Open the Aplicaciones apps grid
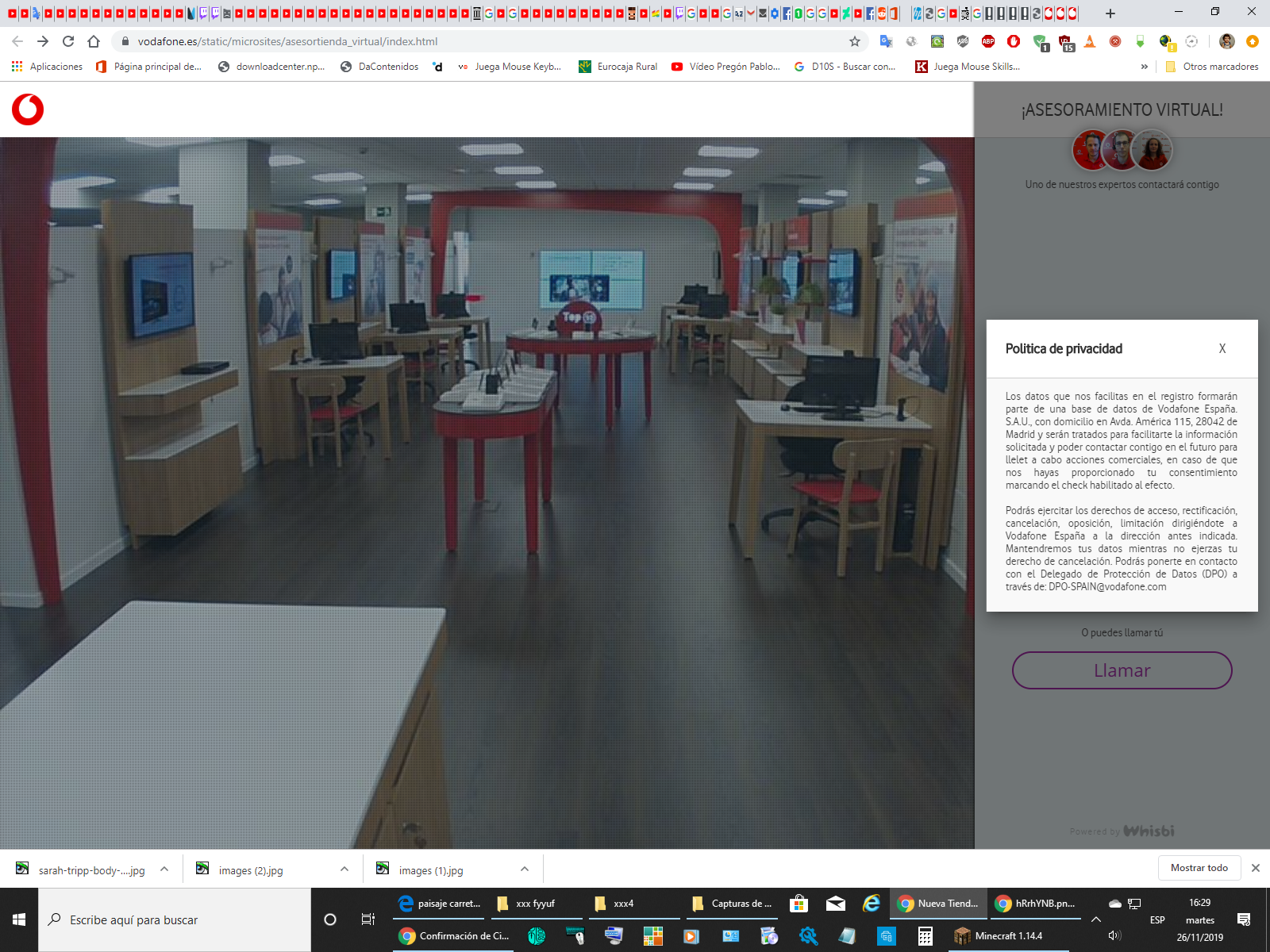The height and width of the screenshot is (952, 1270). coord(48,67)
